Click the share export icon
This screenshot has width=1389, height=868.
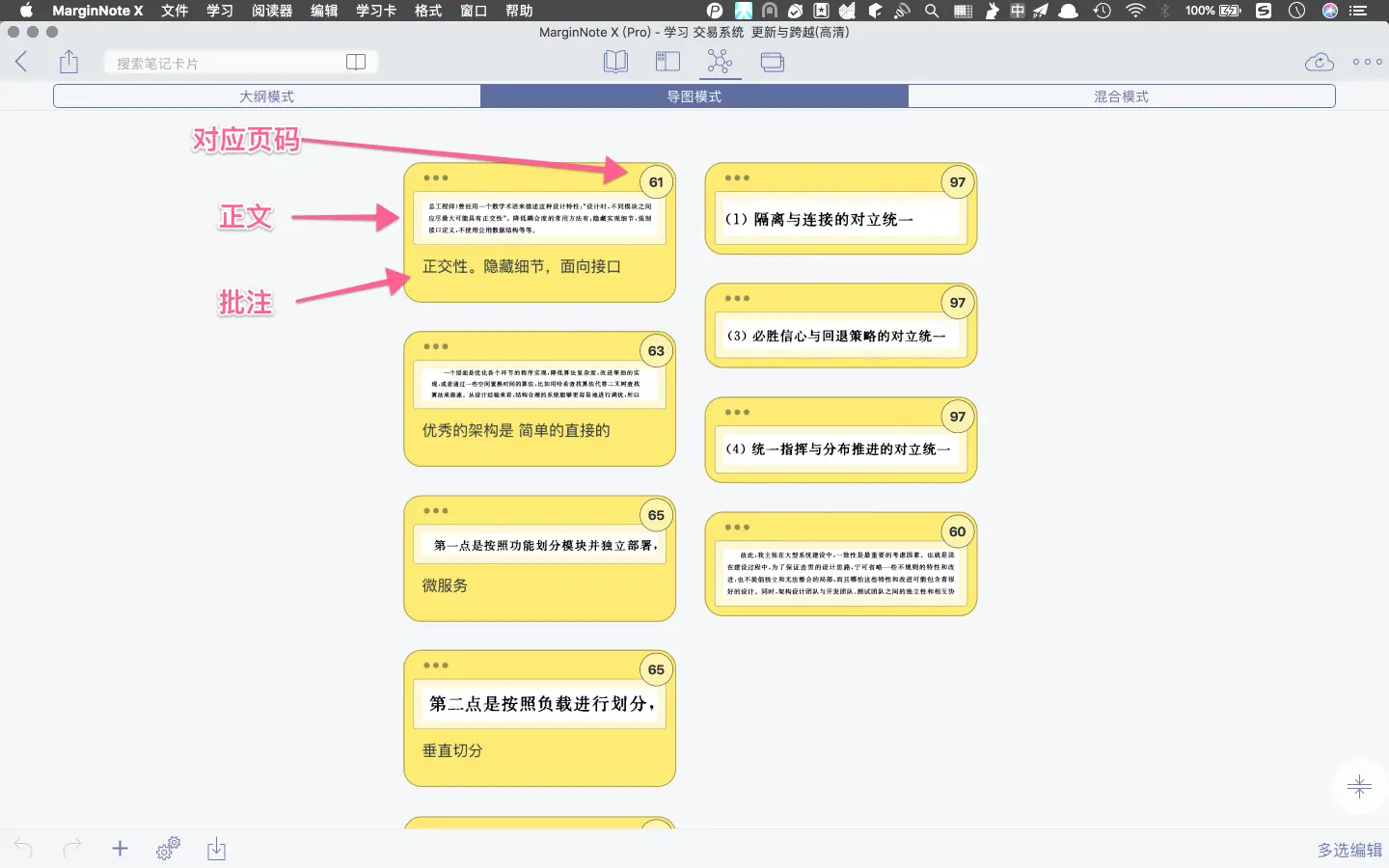[68, 63]
